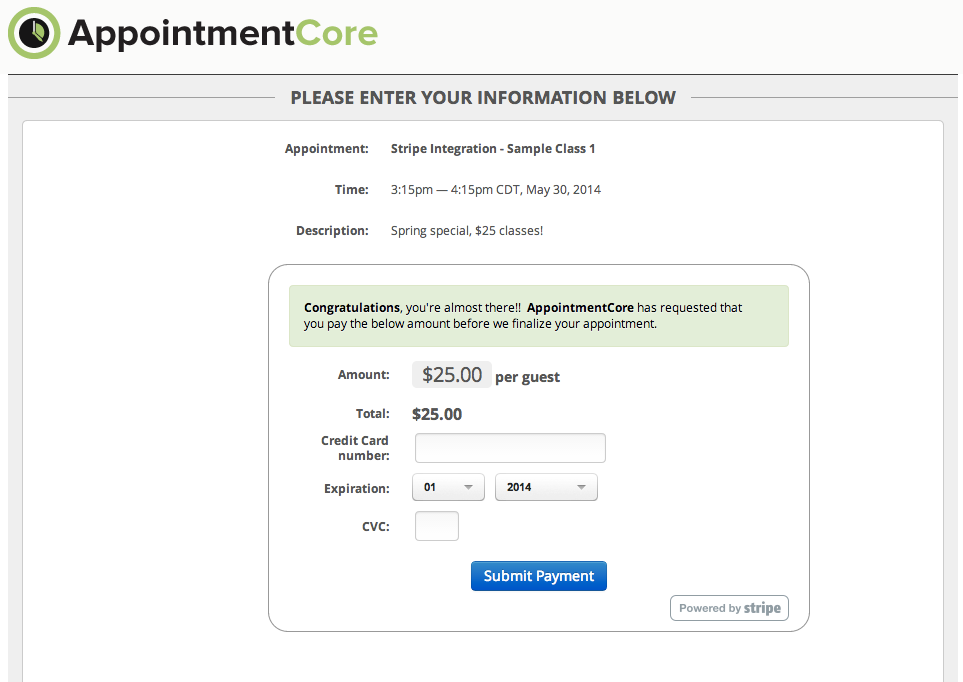Click the 'Amount:' label

coord(364,375)
